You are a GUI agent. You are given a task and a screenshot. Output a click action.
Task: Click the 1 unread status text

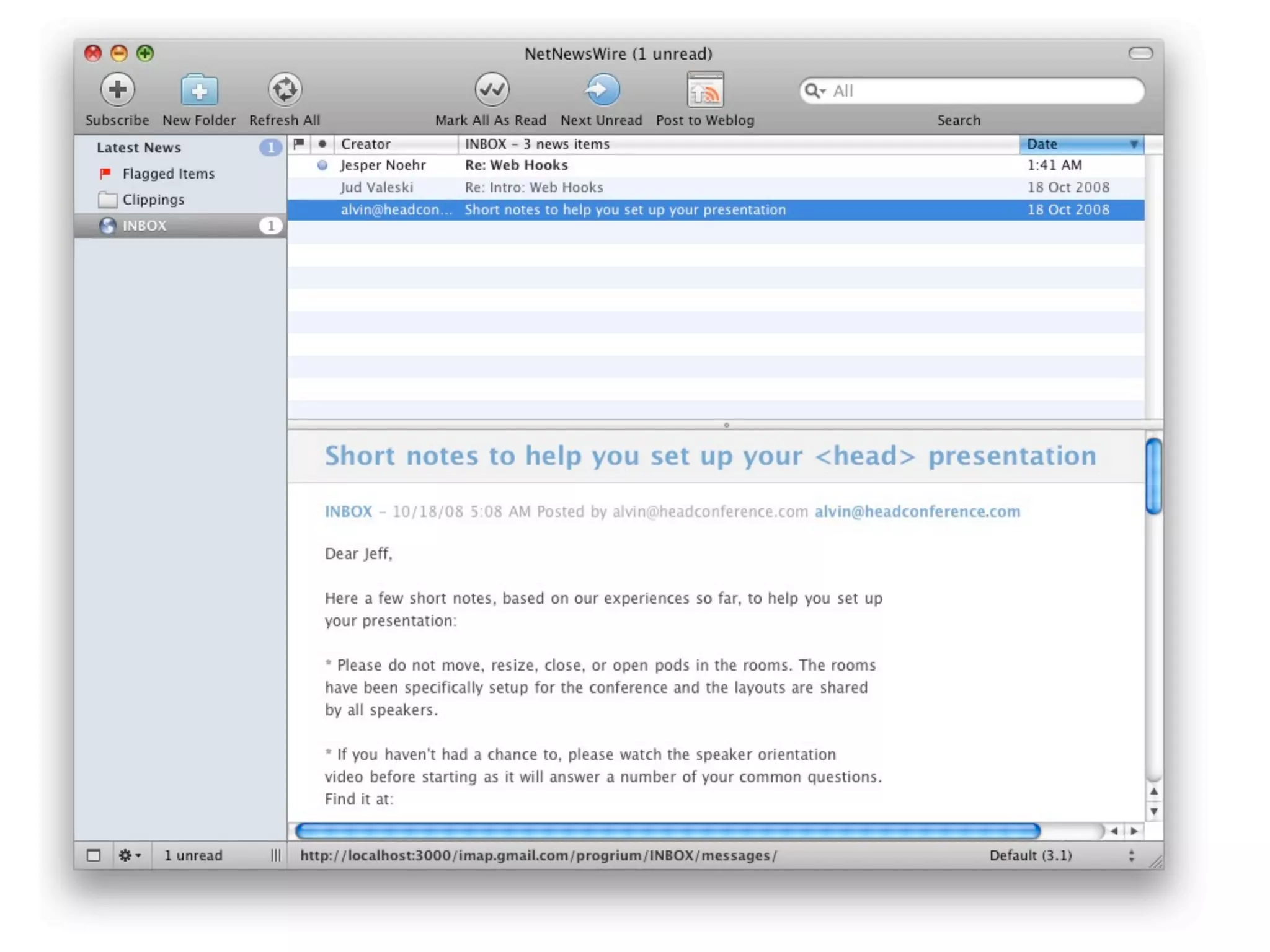[193, 856]
